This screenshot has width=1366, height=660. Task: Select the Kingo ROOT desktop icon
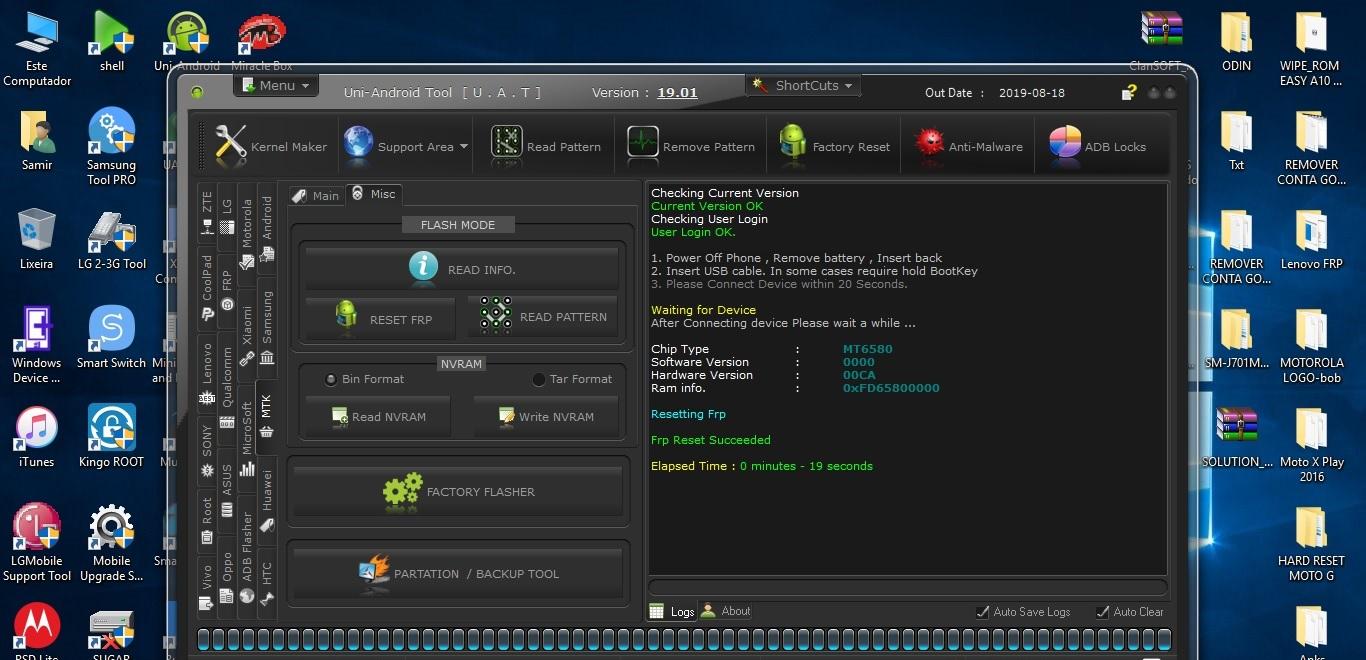(112, 436)
